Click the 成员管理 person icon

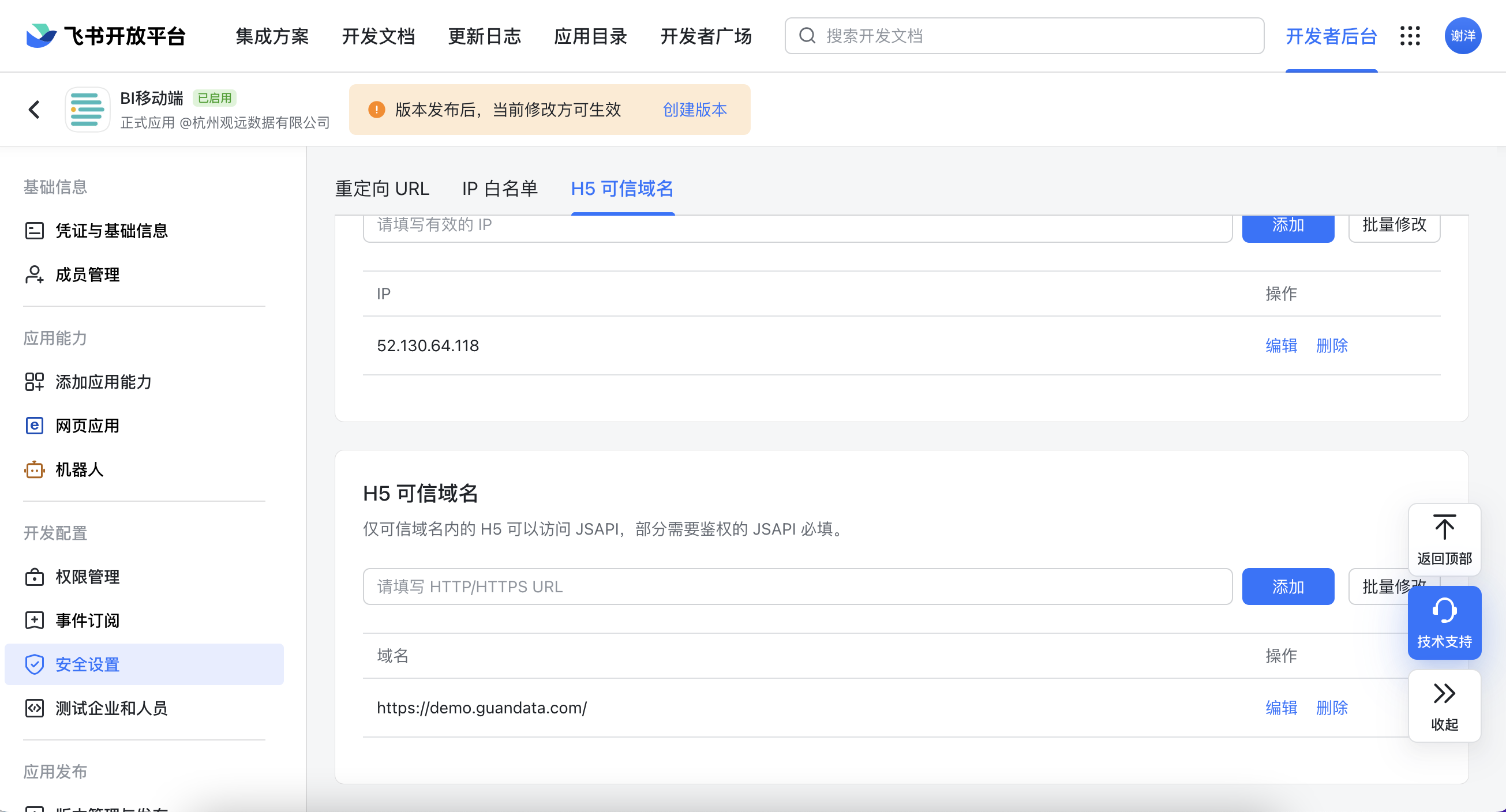click(35, 275)
